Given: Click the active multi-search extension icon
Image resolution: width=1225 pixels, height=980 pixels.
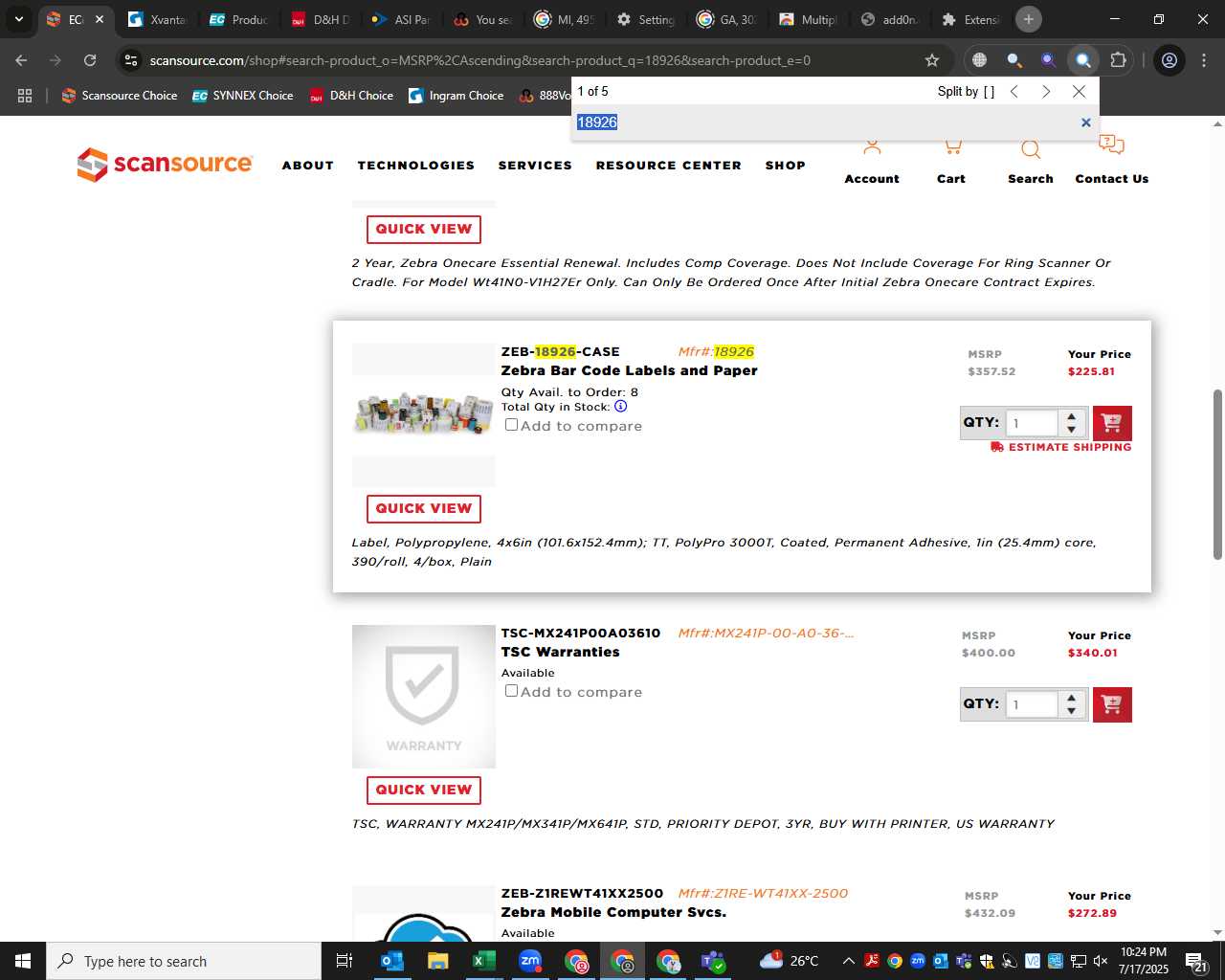Looking at the screenshot, I should click(x=1082, y=60).
